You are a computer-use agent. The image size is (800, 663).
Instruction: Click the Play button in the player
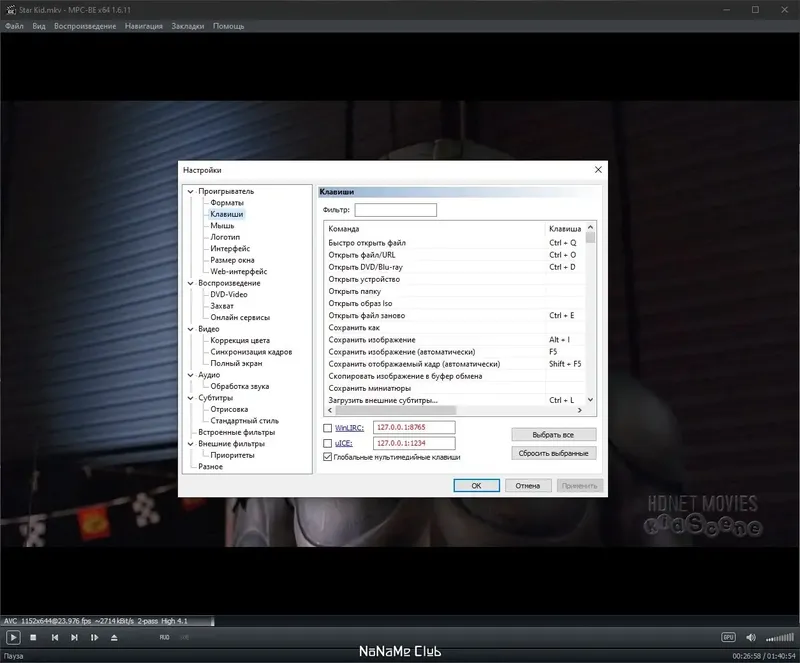pos(13,637)
